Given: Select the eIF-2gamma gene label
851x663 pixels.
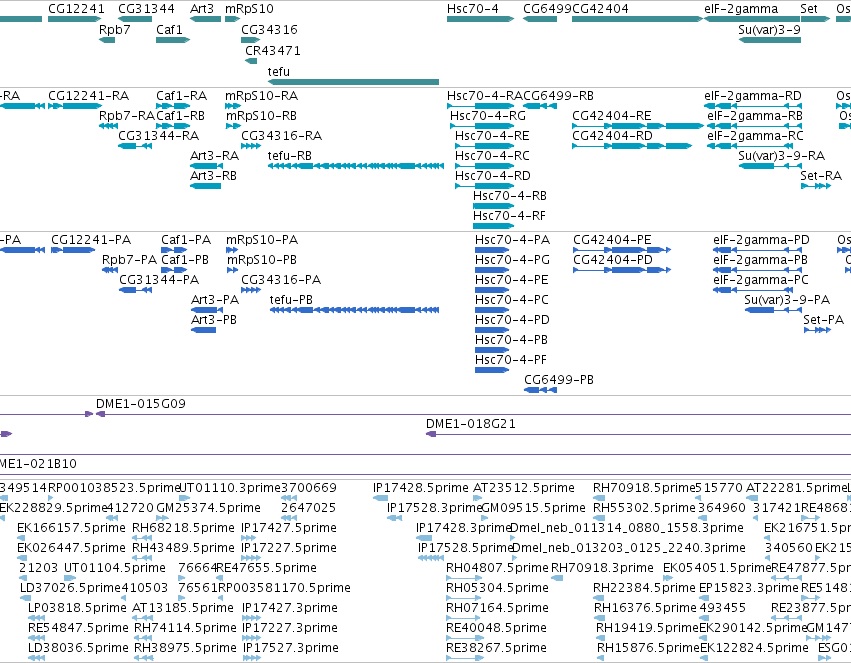Looking at the screenshot, I should coord(741,9).
